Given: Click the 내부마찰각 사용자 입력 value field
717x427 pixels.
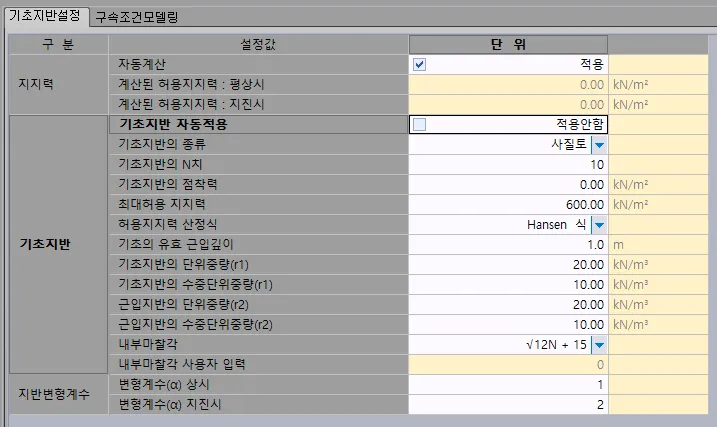Looking at the screenshot, I should point(508,365).
